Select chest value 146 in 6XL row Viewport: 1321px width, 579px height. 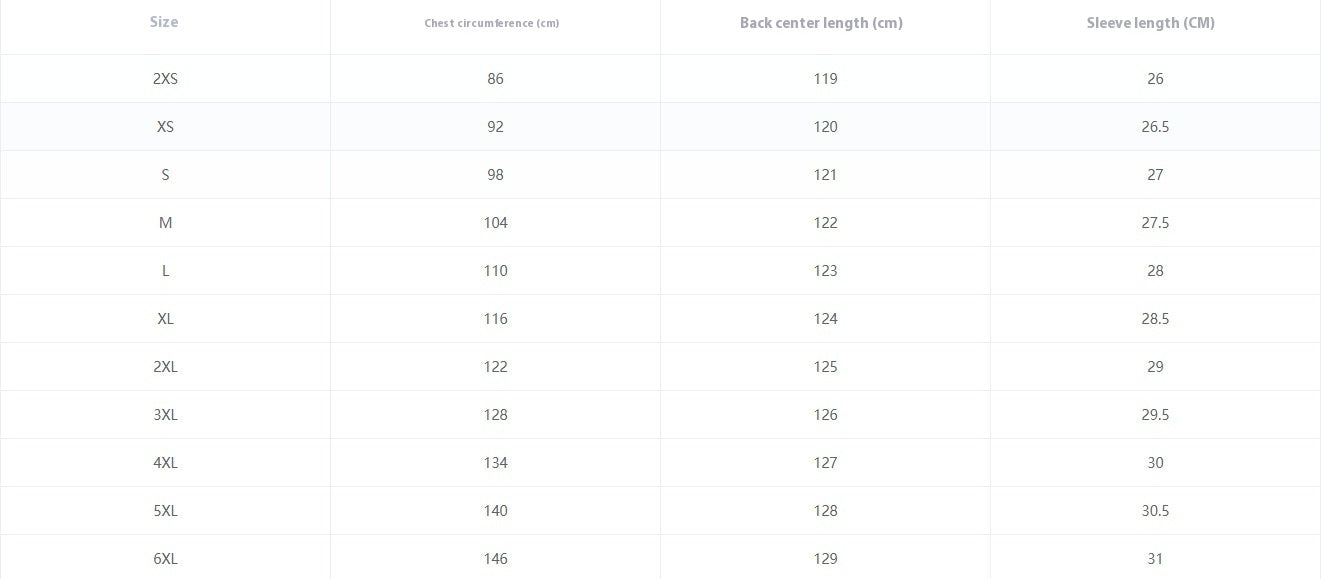tap(495, 559)
